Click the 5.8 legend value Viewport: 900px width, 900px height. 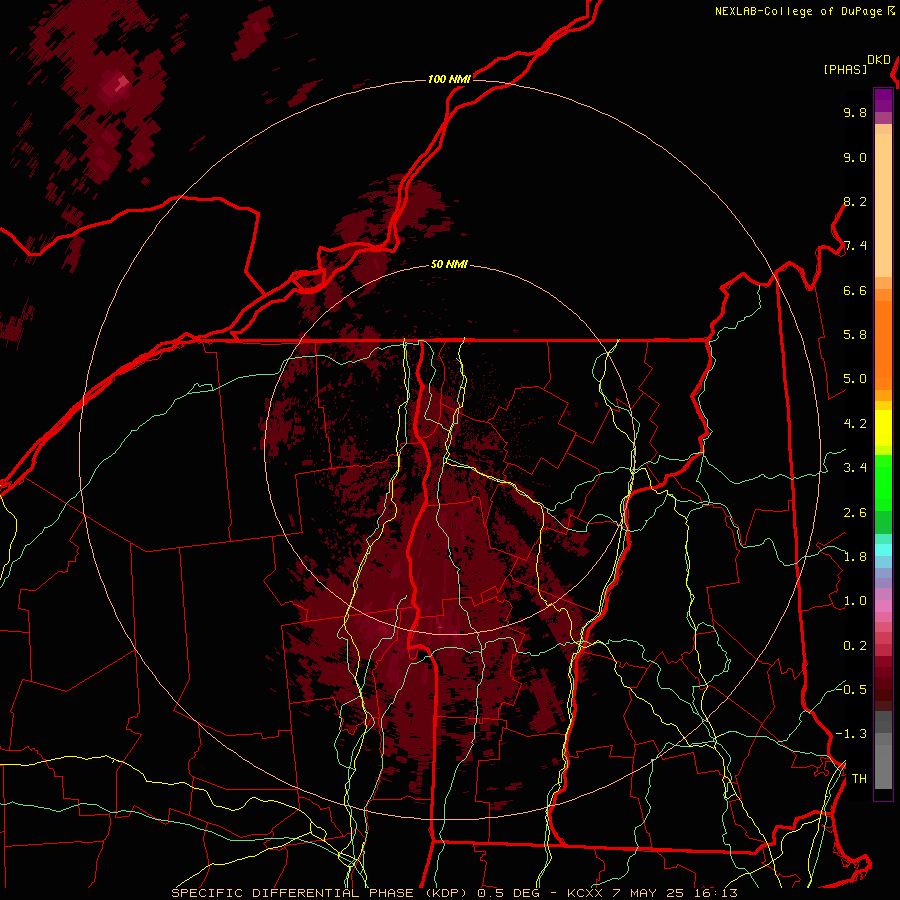[x=855, y=335]
